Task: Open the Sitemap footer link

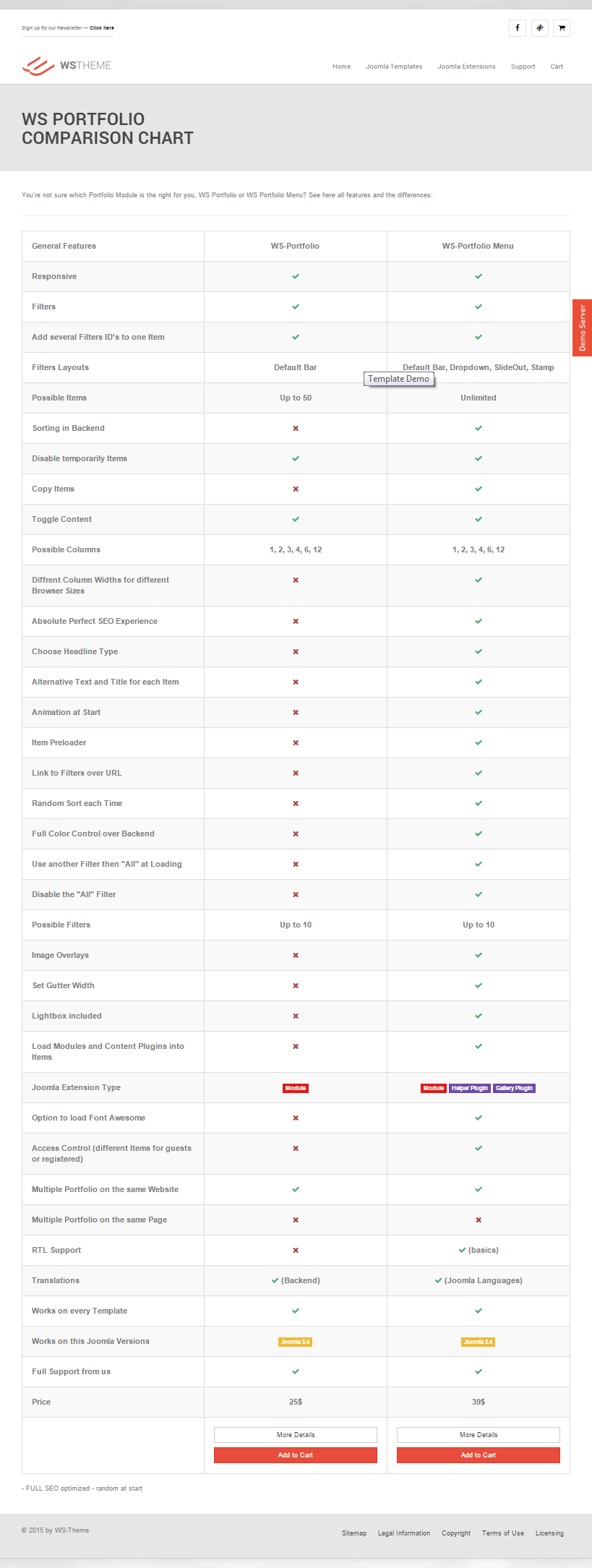Action: pos(354,1533)
